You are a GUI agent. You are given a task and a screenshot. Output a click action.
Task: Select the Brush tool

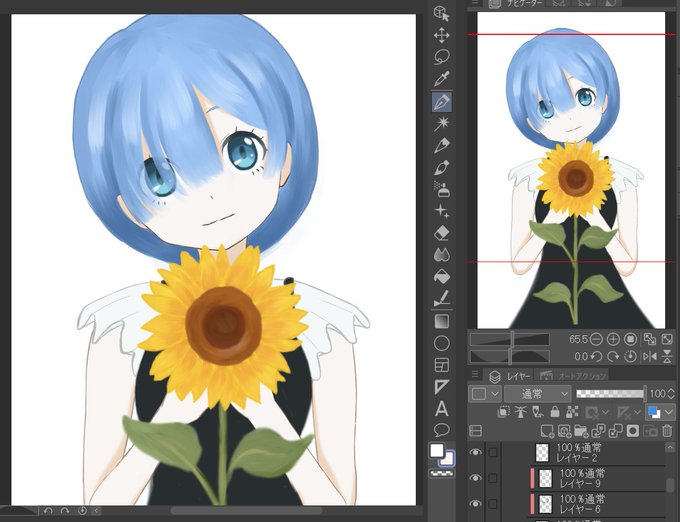(441, 168)
